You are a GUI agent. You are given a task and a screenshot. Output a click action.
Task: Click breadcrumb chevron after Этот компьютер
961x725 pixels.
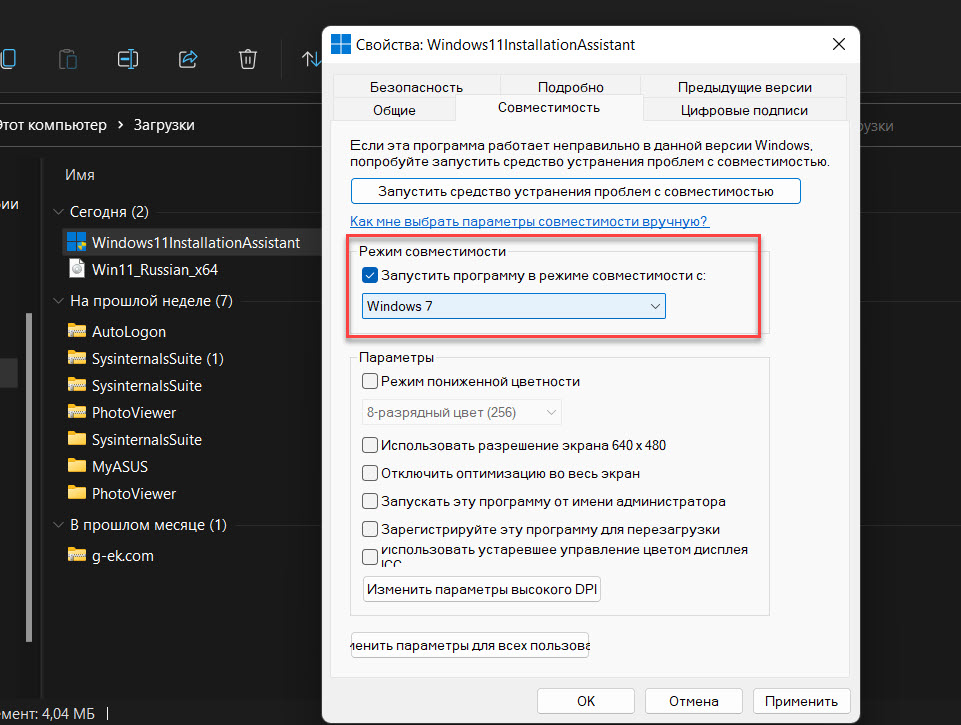[x=120, y=125]
